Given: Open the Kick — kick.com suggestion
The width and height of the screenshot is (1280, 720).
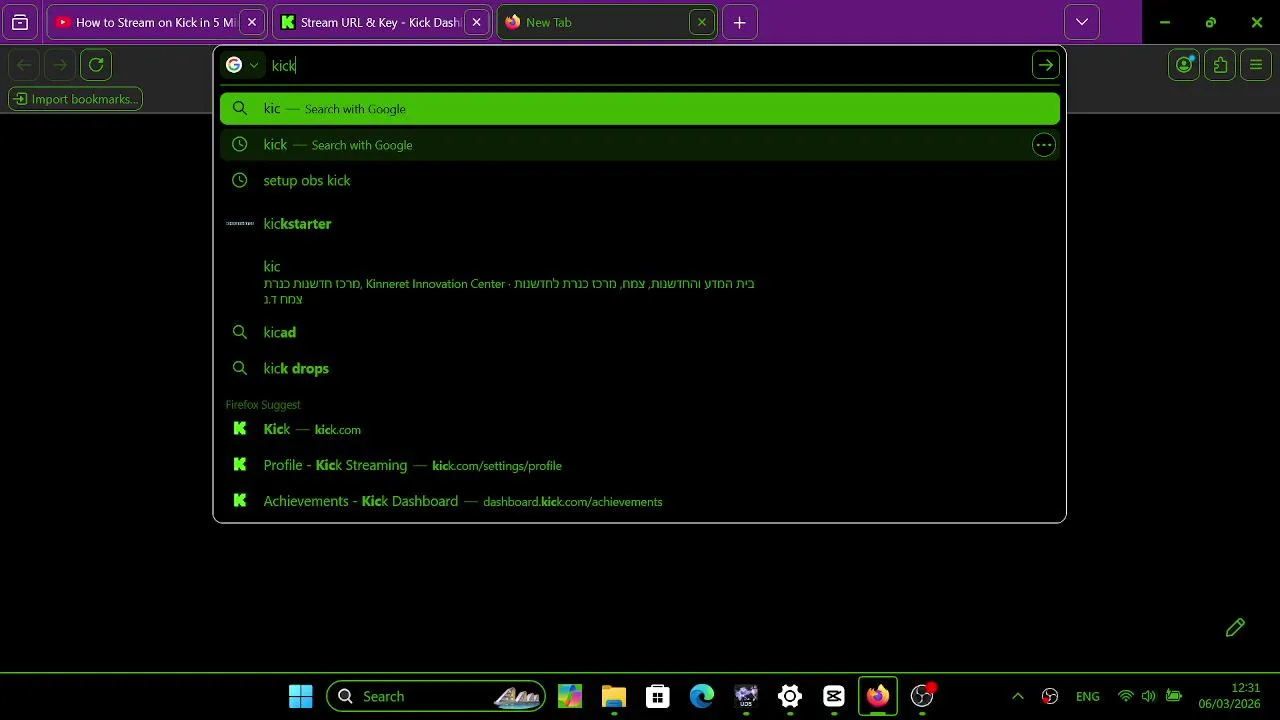Looking at the screenshot, I should coord(640,429).
